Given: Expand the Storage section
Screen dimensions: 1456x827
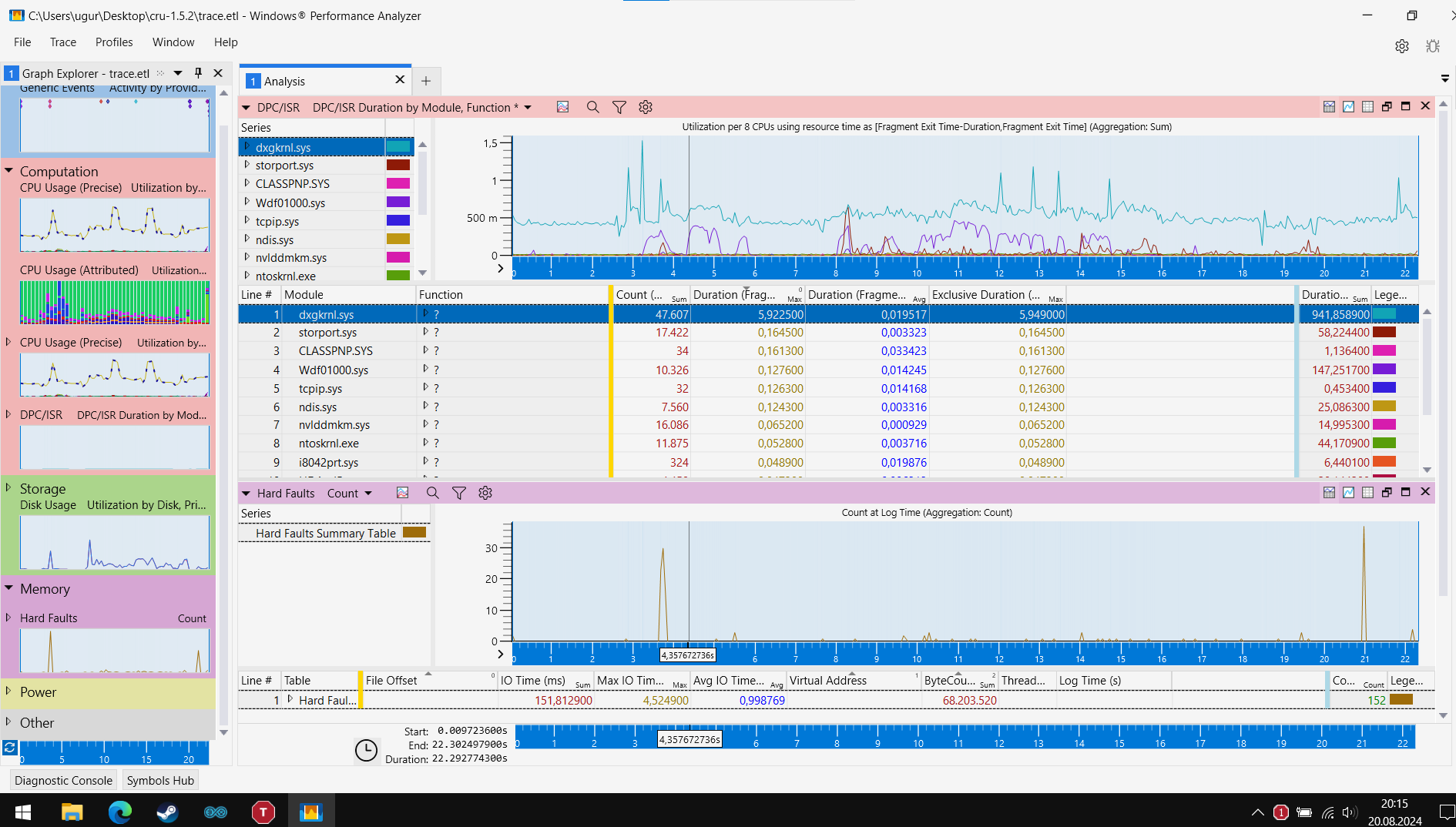Looking at the screenshot, I should click(9, 488).
